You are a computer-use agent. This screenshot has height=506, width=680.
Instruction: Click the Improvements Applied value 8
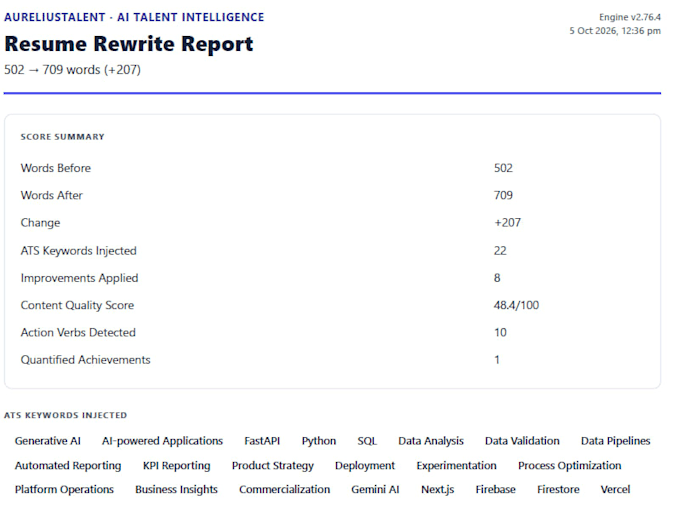coord(497,278)
